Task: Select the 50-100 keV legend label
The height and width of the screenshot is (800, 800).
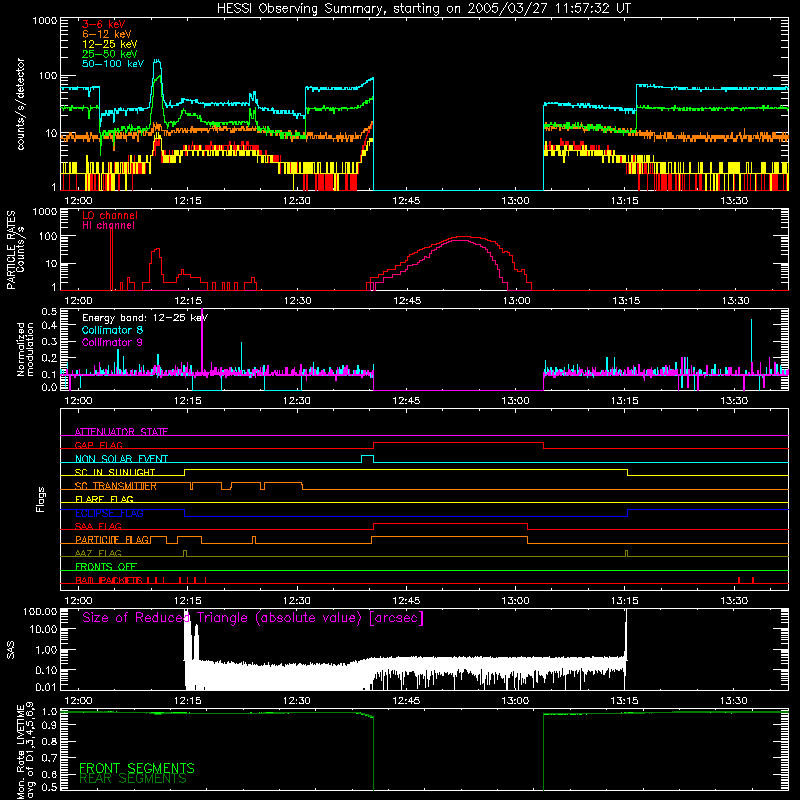Action: (112, 64)
